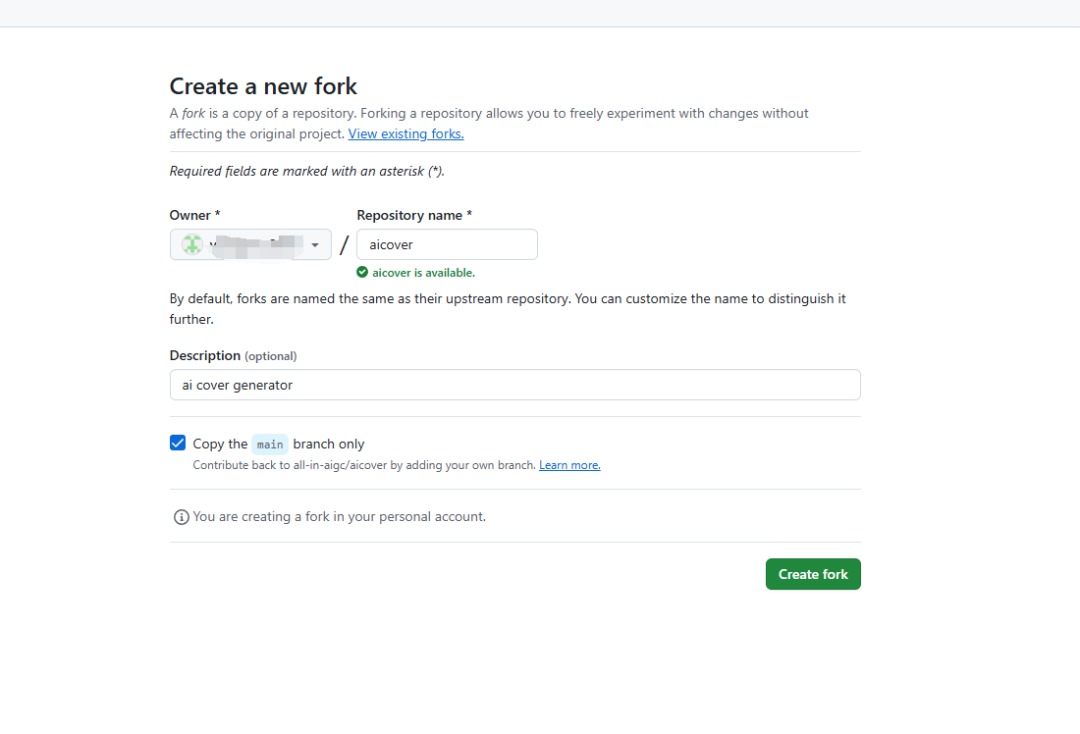The height and width of the screenshot is (734, 1080).
Task: Open the Owner dropdown caret
Action: click(315, 245)
